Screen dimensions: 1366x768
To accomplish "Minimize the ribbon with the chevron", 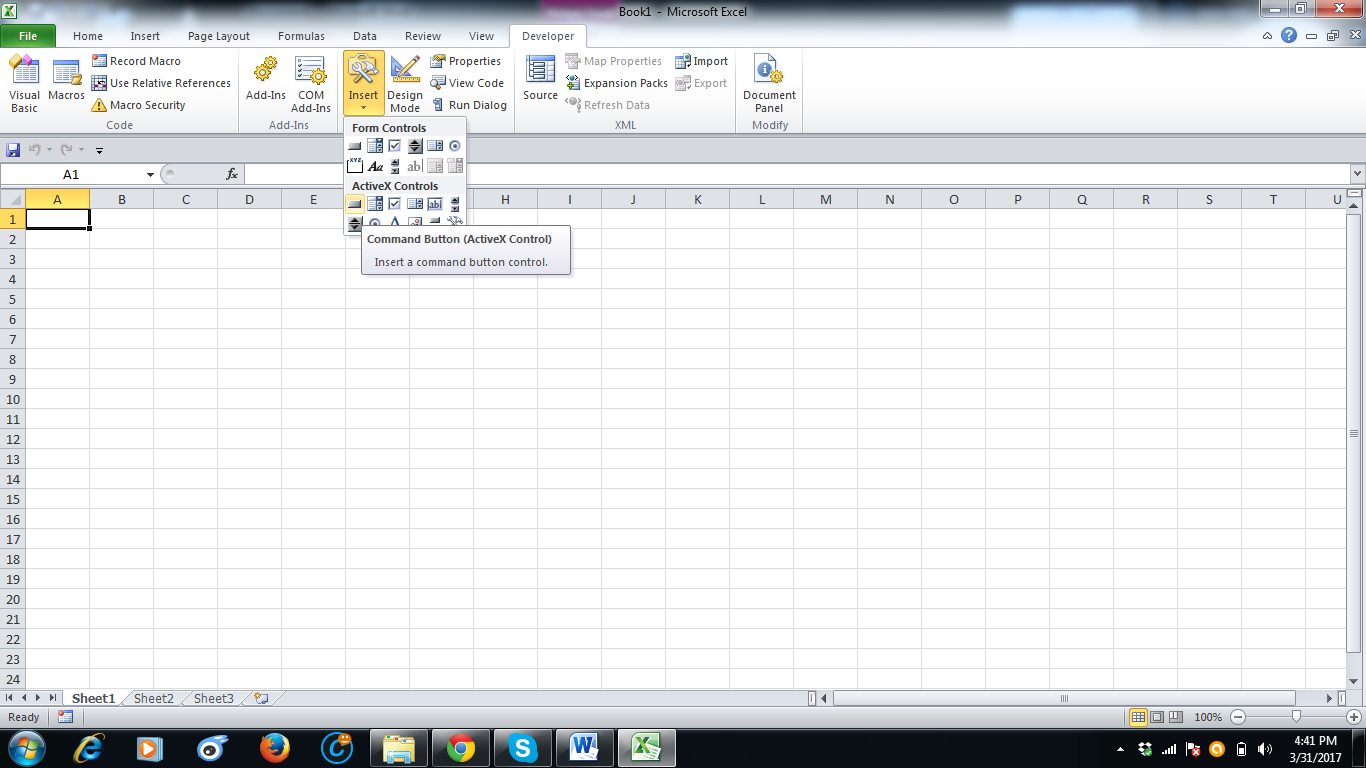I will coord(1268,36).
